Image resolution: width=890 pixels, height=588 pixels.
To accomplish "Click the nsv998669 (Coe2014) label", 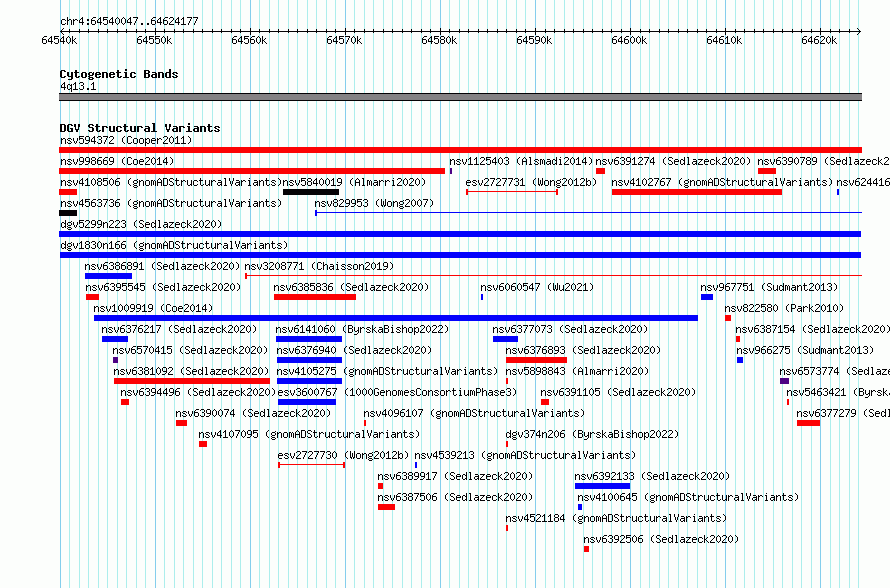I will pyautogui.click(x=117, y=161).
